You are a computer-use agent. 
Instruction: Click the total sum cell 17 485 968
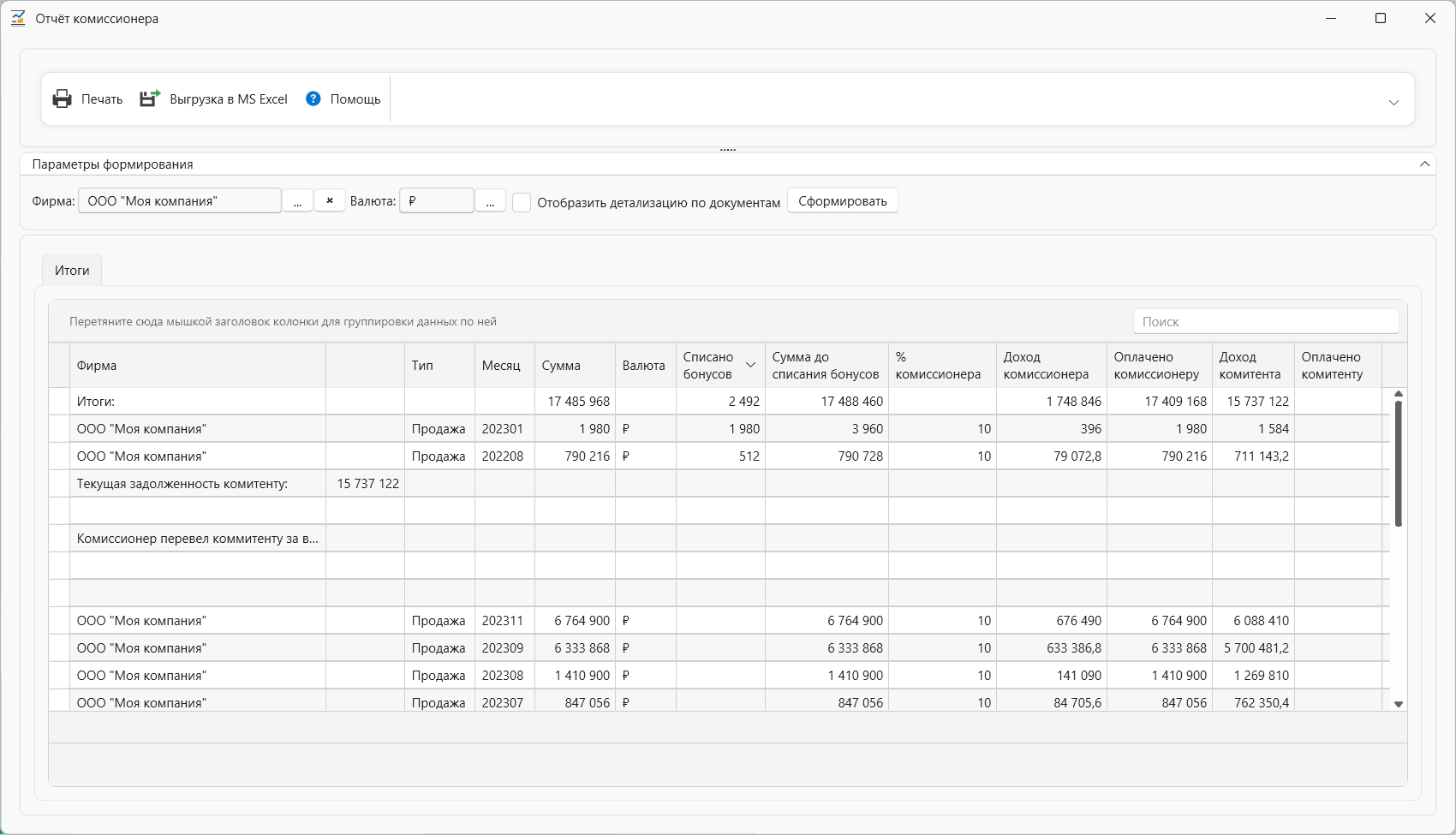tap(575, 402)
